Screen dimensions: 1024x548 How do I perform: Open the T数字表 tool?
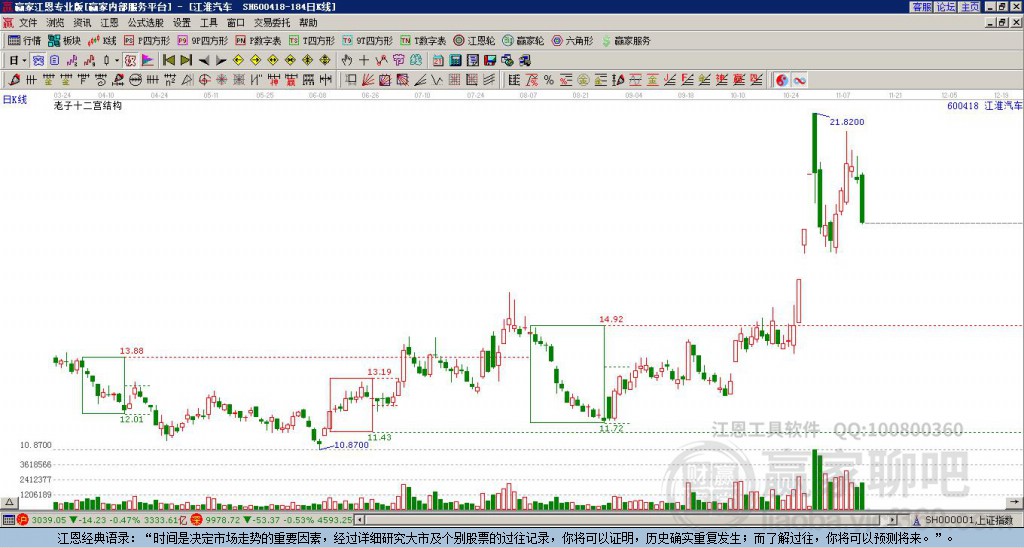click(x=423, y=40)
